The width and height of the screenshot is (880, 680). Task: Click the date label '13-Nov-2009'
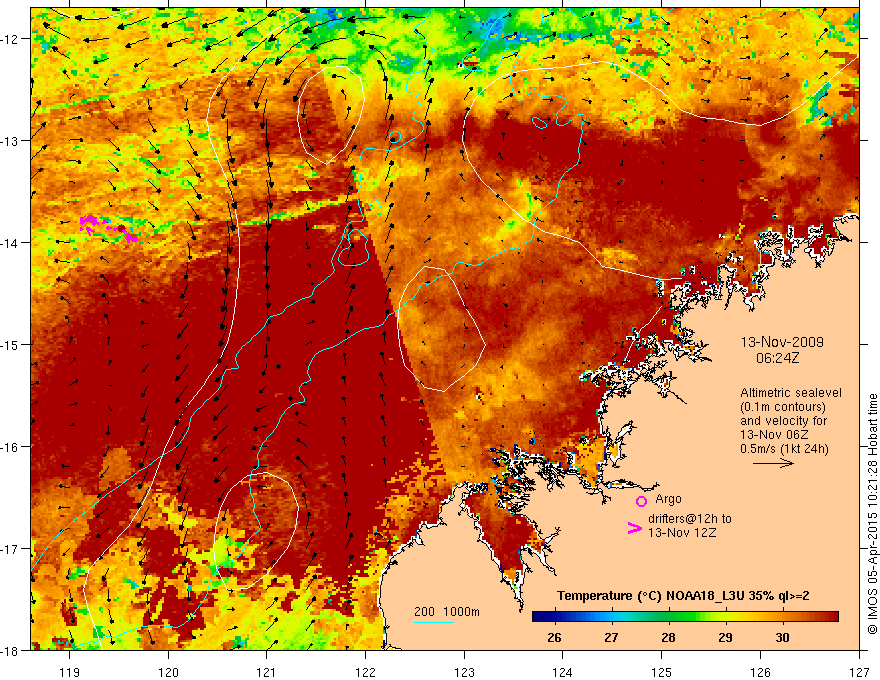pos(782,342)
